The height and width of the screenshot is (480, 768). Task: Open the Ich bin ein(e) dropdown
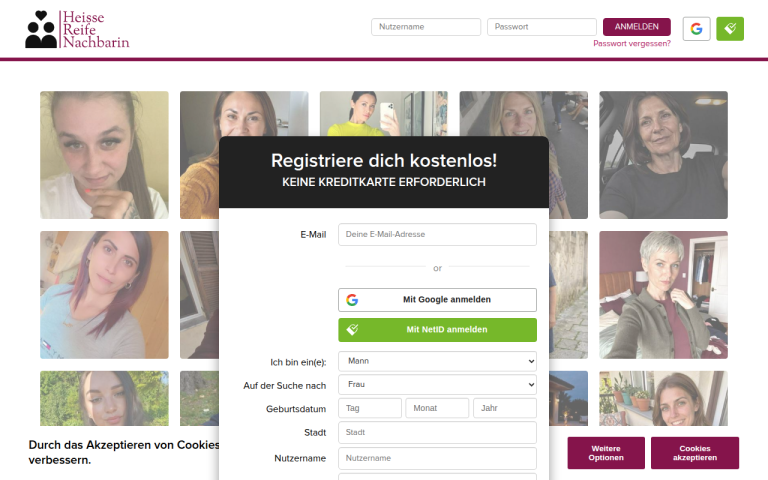tap(437, 361)
